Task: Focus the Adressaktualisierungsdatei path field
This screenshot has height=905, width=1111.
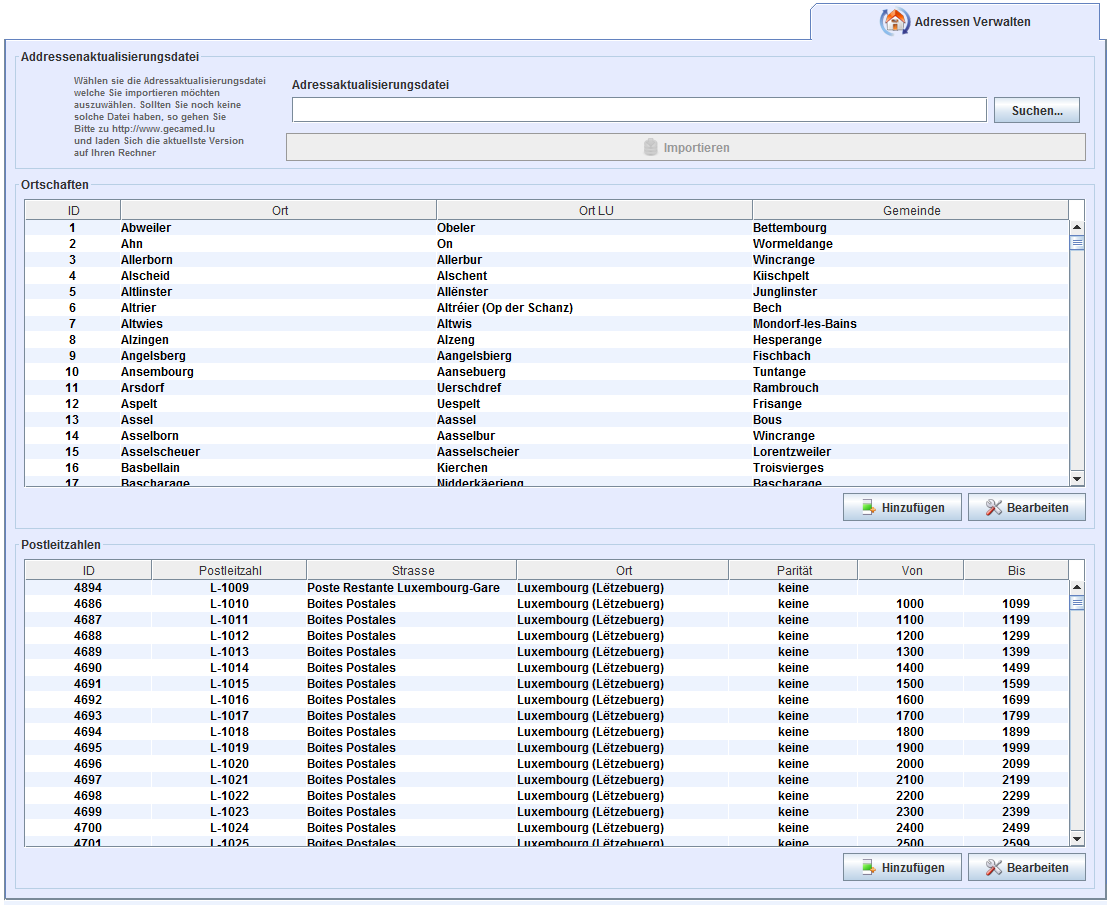Action: point(639,110)
